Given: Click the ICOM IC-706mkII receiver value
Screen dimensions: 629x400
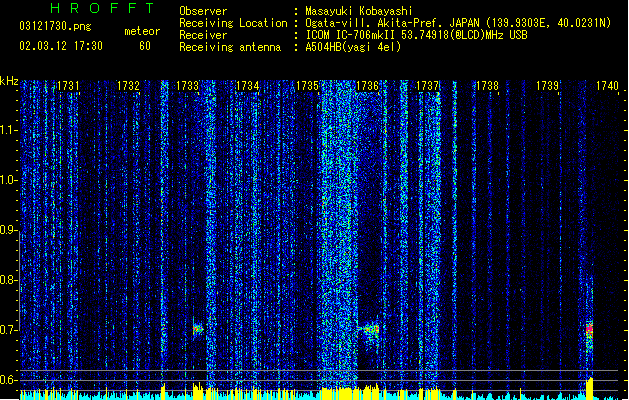Looking at the screenshot, I should pyautogui.click(x=416, y=35).
